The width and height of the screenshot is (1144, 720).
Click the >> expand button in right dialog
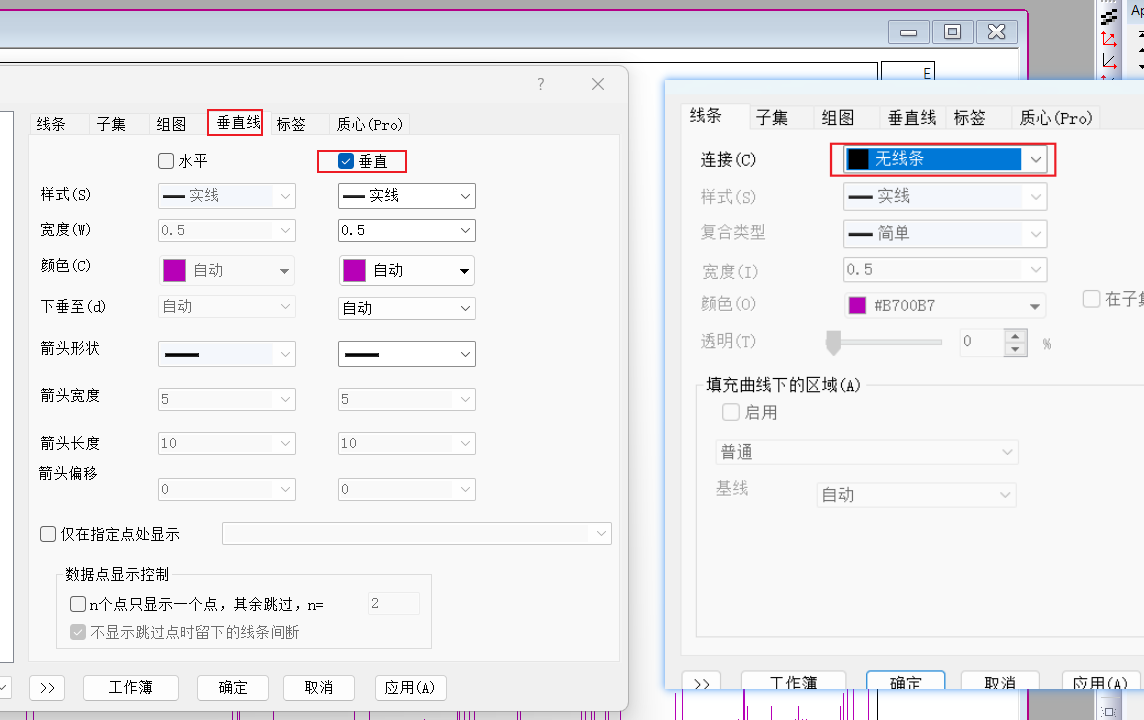[x=702, y=681]
